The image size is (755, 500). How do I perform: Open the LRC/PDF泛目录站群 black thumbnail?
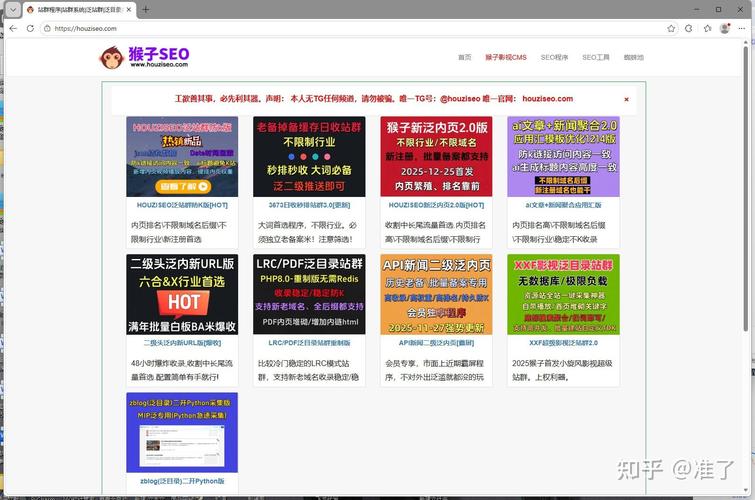click(x=309, y=294)
